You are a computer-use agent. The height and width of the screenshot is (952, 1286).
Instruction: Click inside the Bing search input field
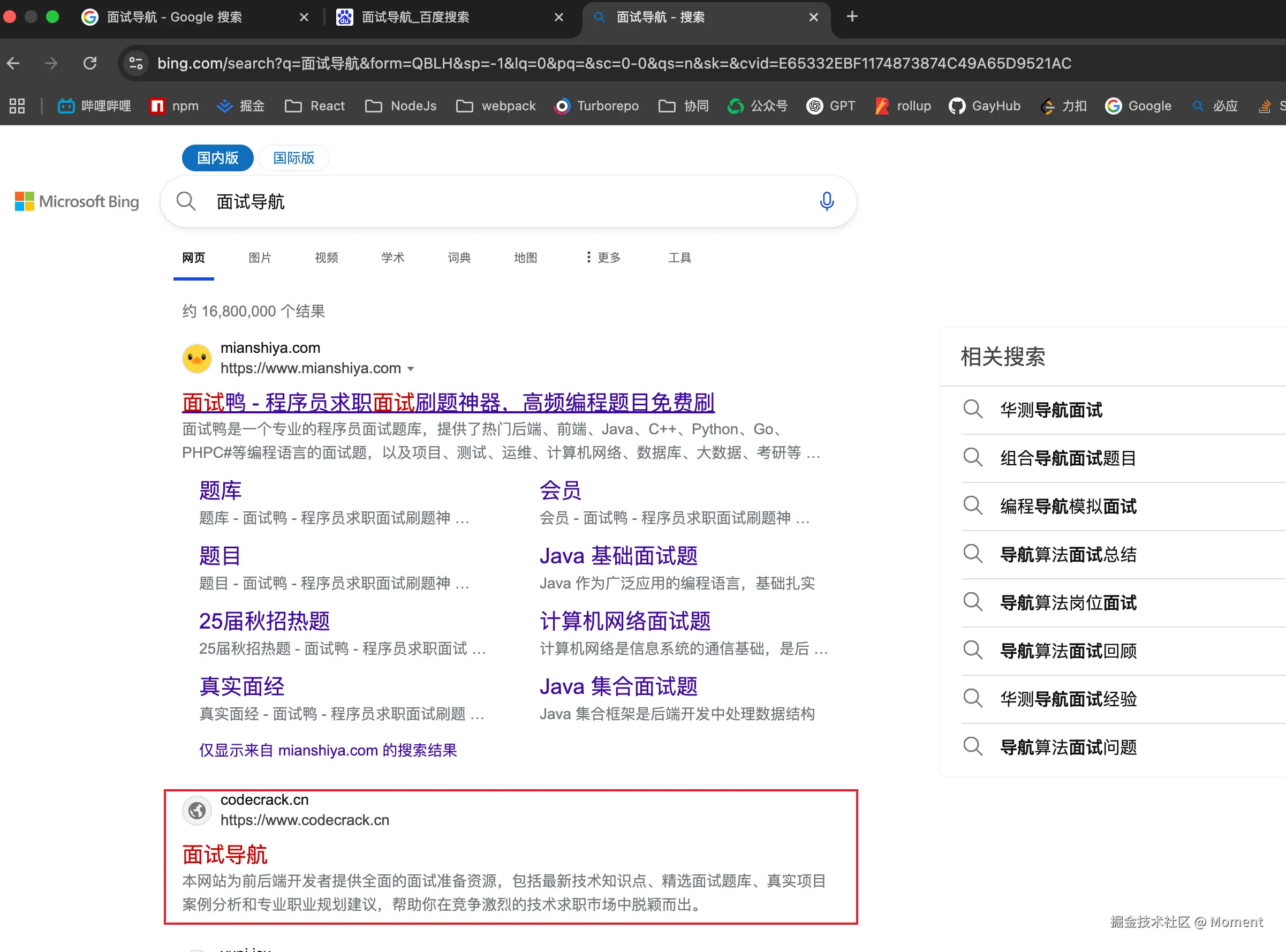[507, 201]
